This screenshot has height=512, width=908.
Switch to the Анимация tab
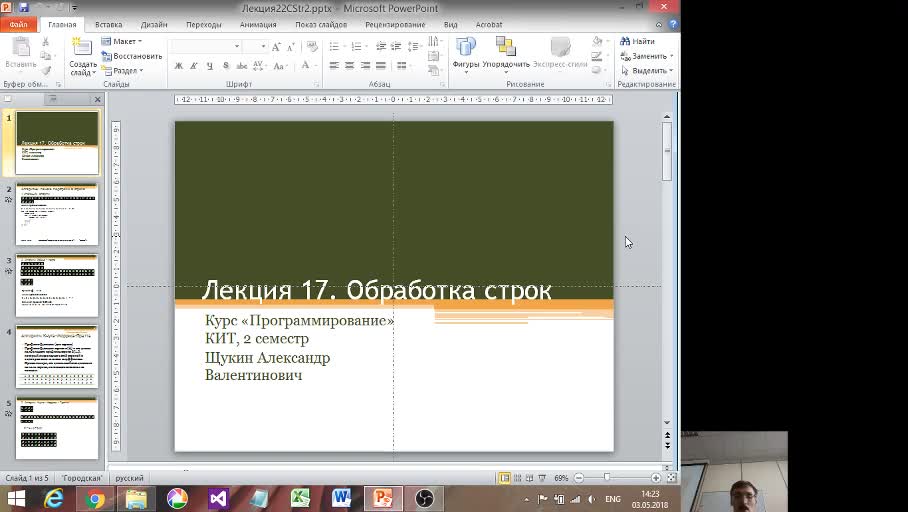tap(258, 25)
